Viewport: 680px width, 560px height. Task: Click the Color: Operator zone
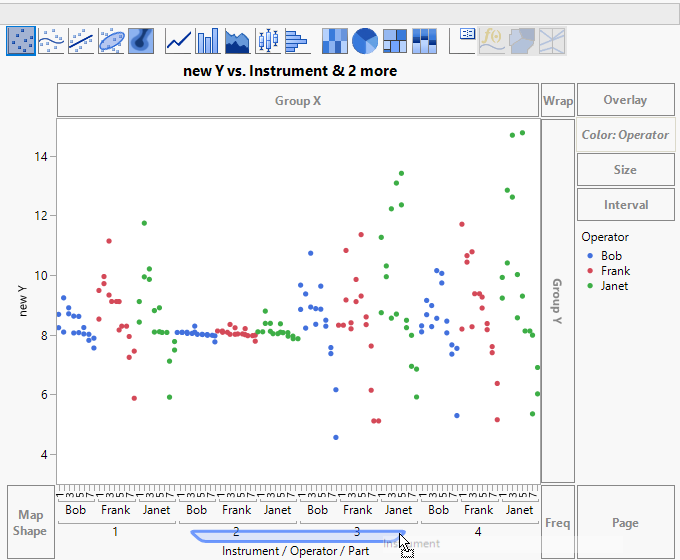coord(625,135)
